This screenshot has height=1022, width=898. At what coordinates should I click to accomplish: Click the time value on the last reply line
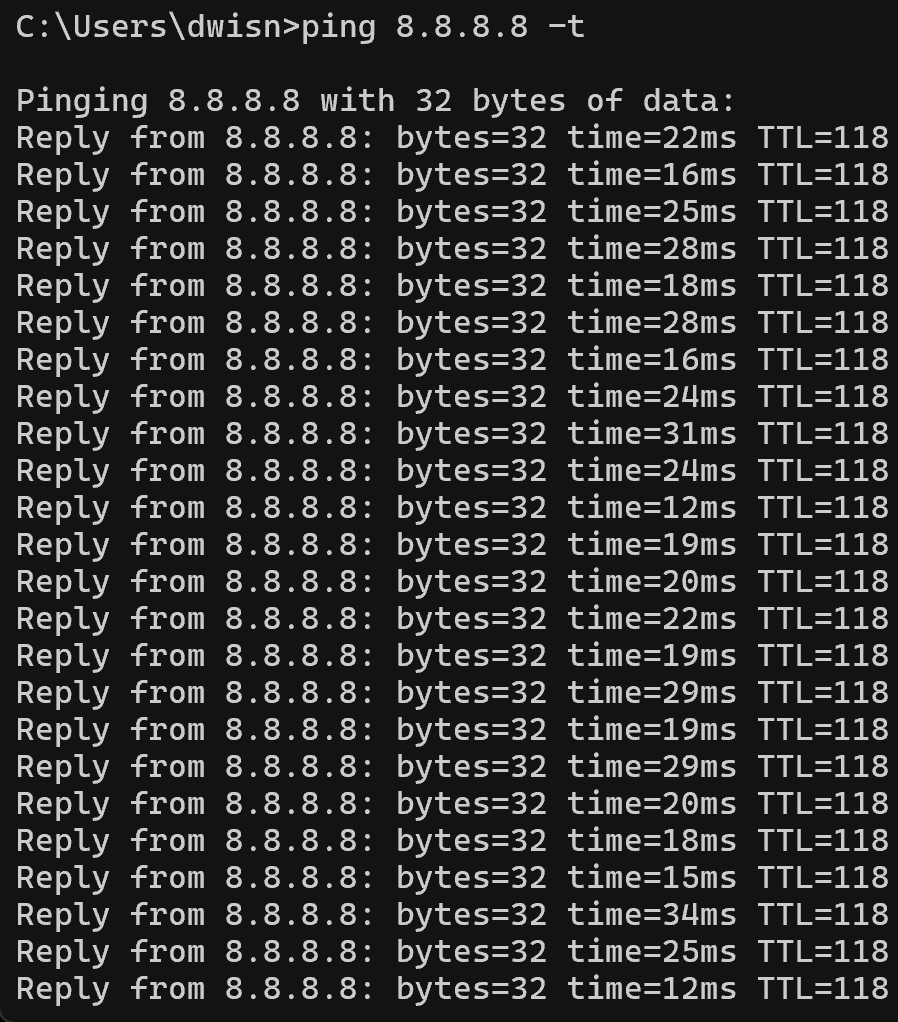[x=652, y=989]
